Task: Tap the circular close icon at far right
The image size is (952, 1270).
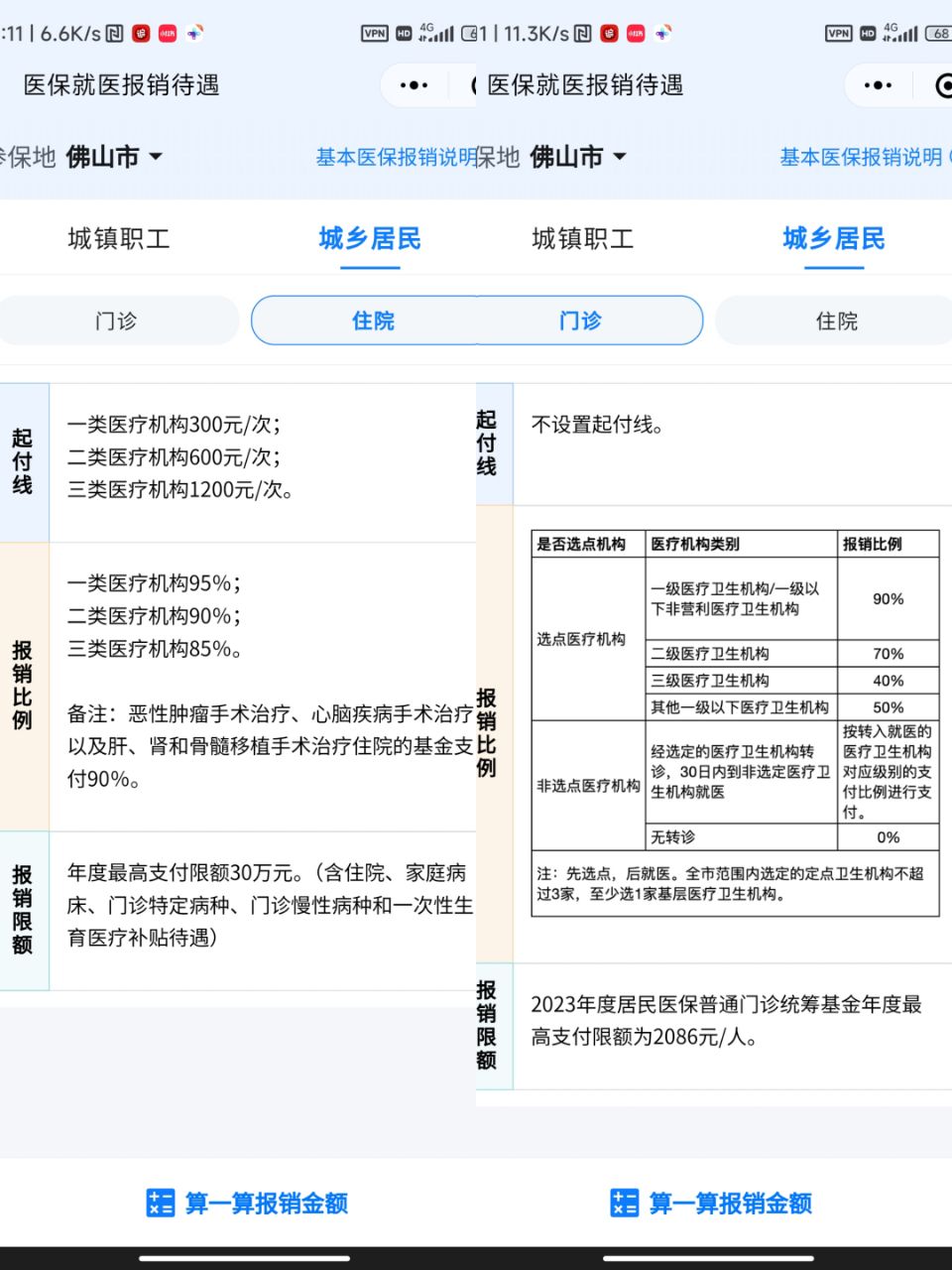Action: [x=942, y=86]
